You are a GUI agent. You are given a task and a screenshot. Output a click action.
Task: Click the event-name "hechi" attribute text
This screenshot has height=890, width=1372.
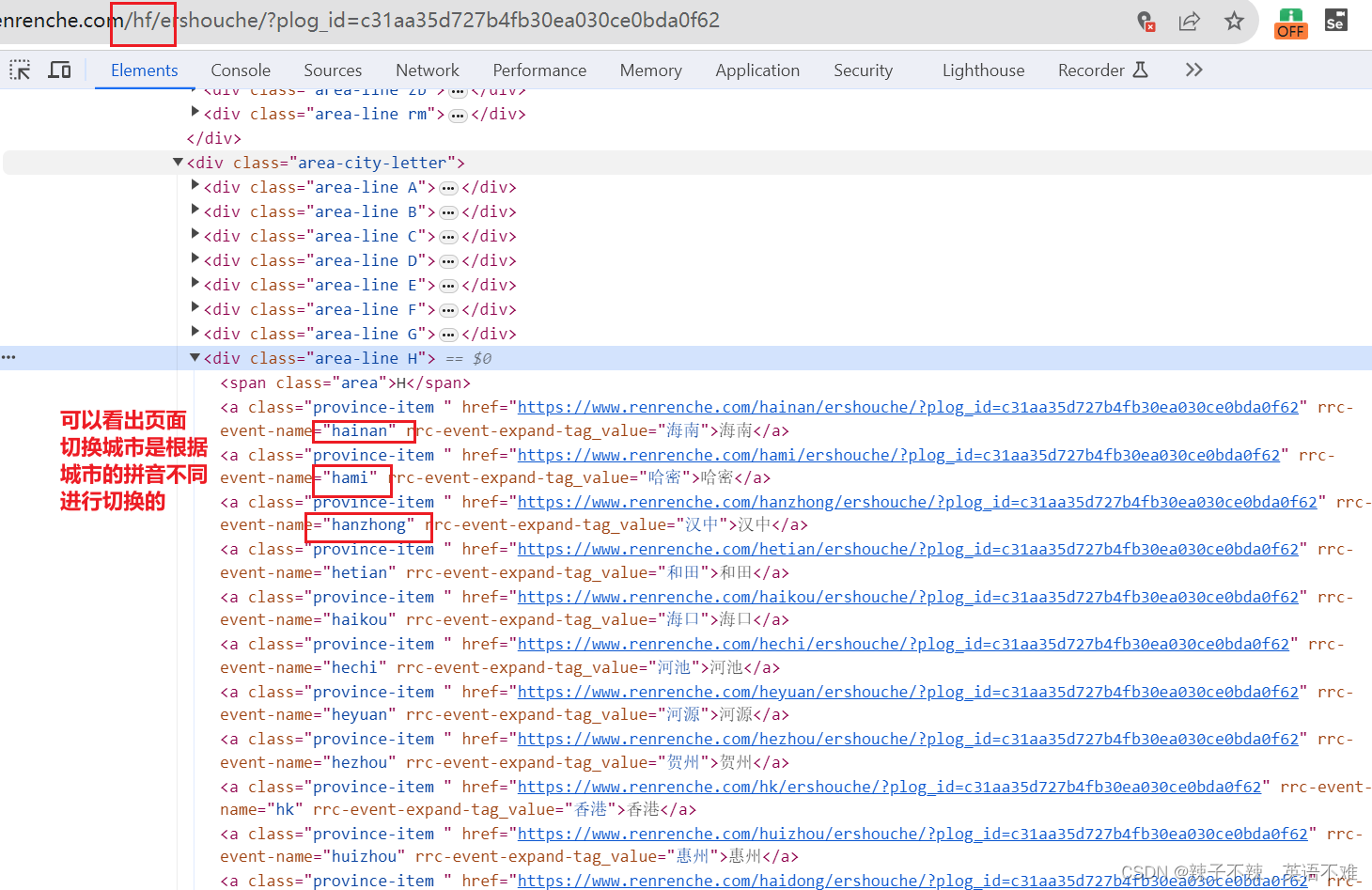point(304,667)
